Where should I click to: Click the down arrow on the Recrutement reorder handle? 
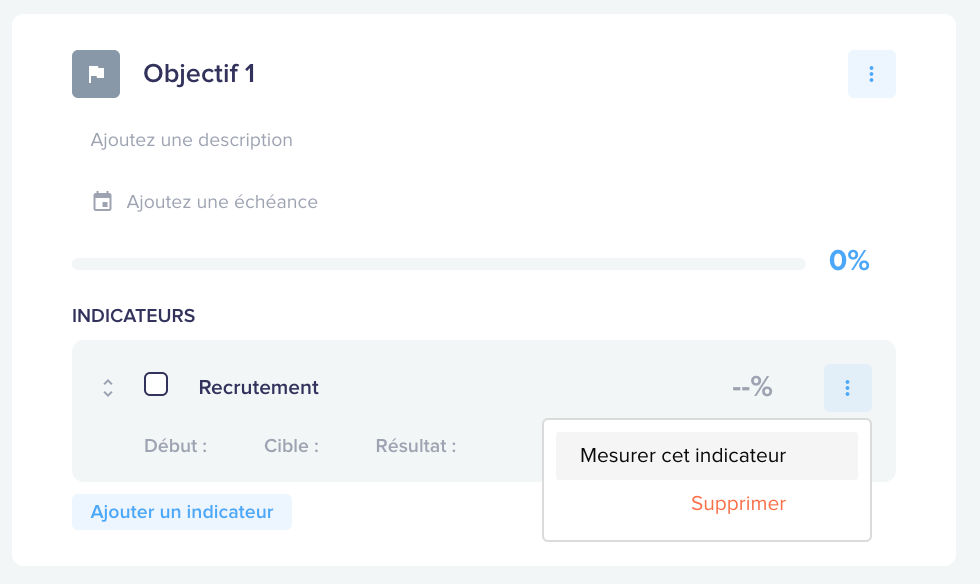108,394
